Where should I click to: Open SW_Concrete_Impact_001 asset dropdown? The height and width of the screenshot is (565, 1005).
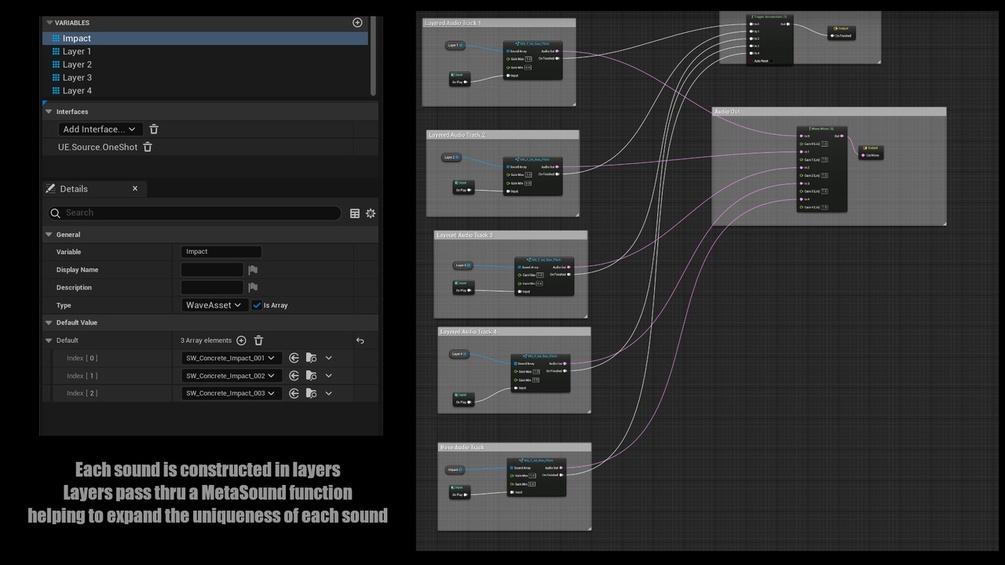(x=231, y=358)
